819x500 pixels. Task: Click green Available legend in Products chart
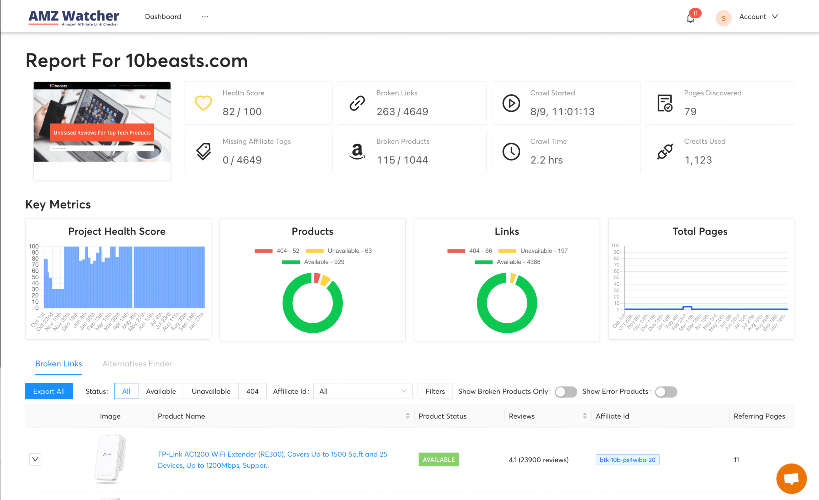pyautogui.click(x=313, y=262)
